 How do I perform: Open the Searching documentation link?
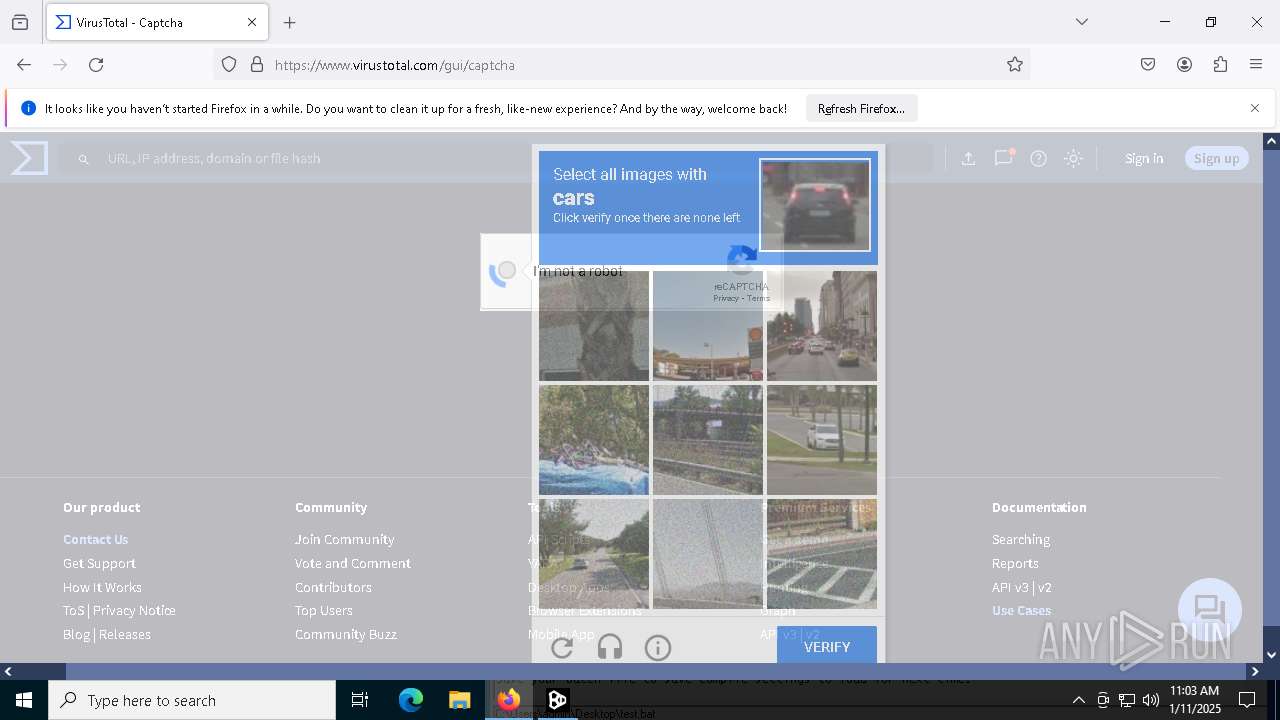[x=1021, y=539]
